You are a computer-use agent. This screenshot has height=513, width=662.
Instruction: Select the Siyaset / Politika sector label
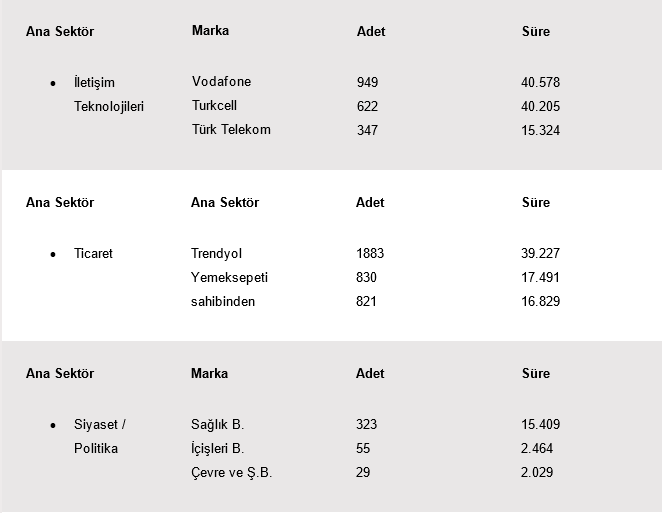click(100, 436)
